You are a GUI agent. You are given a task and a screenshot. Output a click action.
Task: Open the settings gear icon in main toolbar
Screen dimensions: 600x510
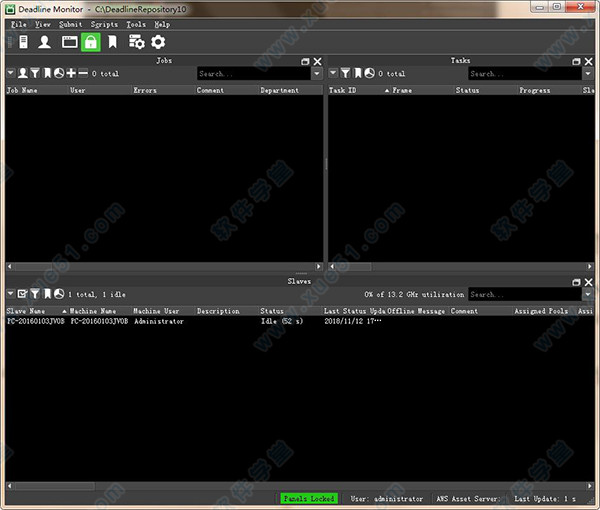pos(158,42)
